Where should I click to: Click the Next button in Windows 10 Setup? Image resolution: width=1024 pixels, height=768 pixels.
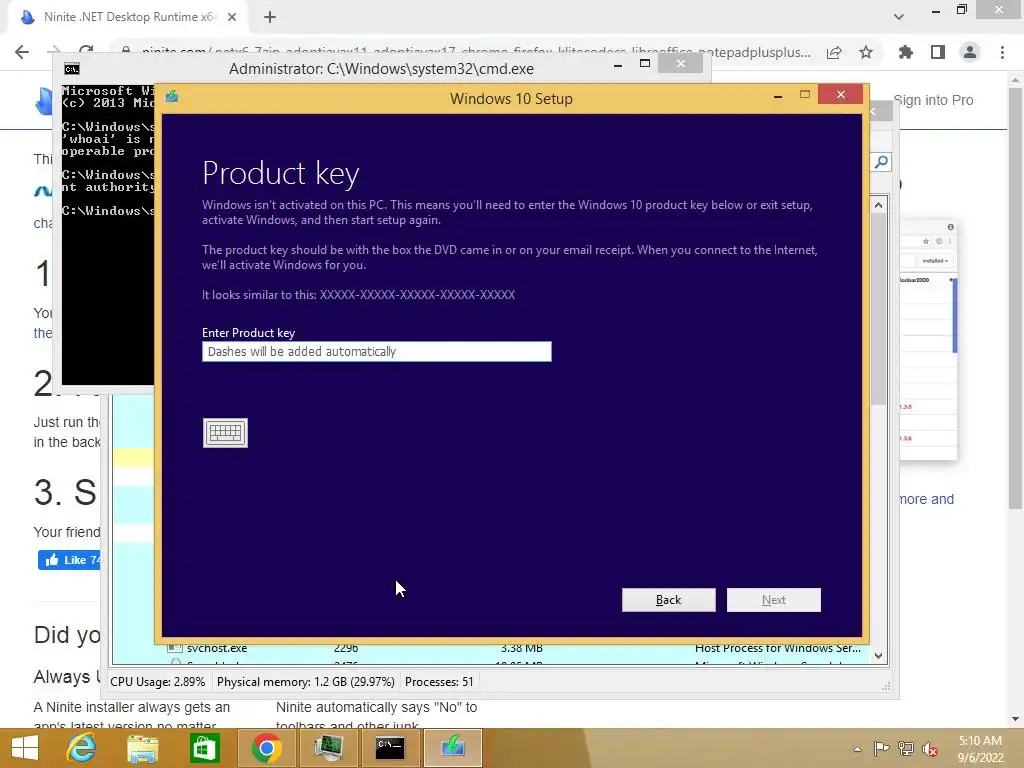[x=774, y=600]
